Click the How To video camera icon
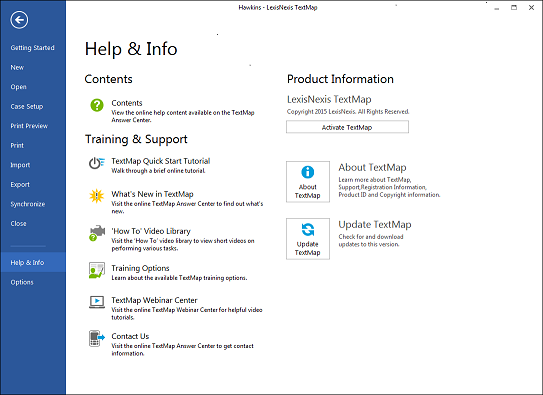 (97, 233)
